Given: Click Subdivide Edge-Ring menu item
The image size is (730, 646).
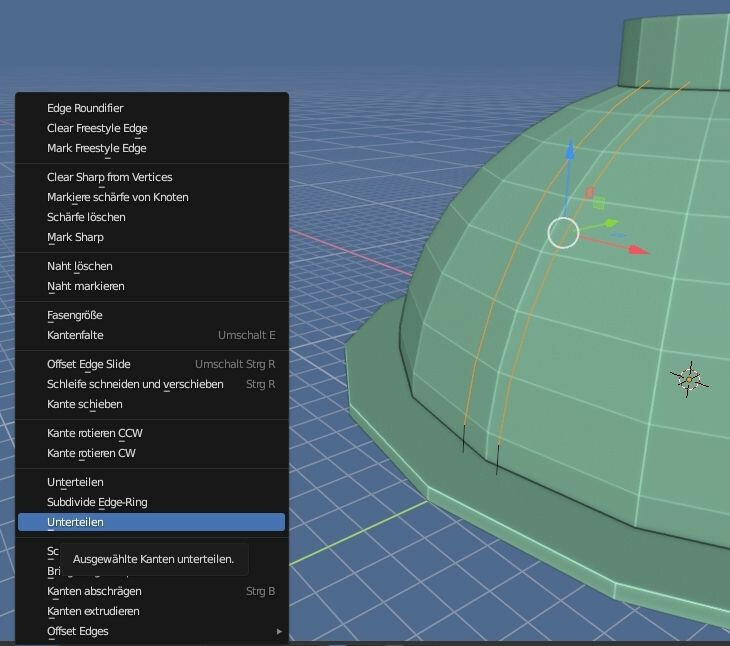Looking at the screenshot, I should click(x=151, y=502).
